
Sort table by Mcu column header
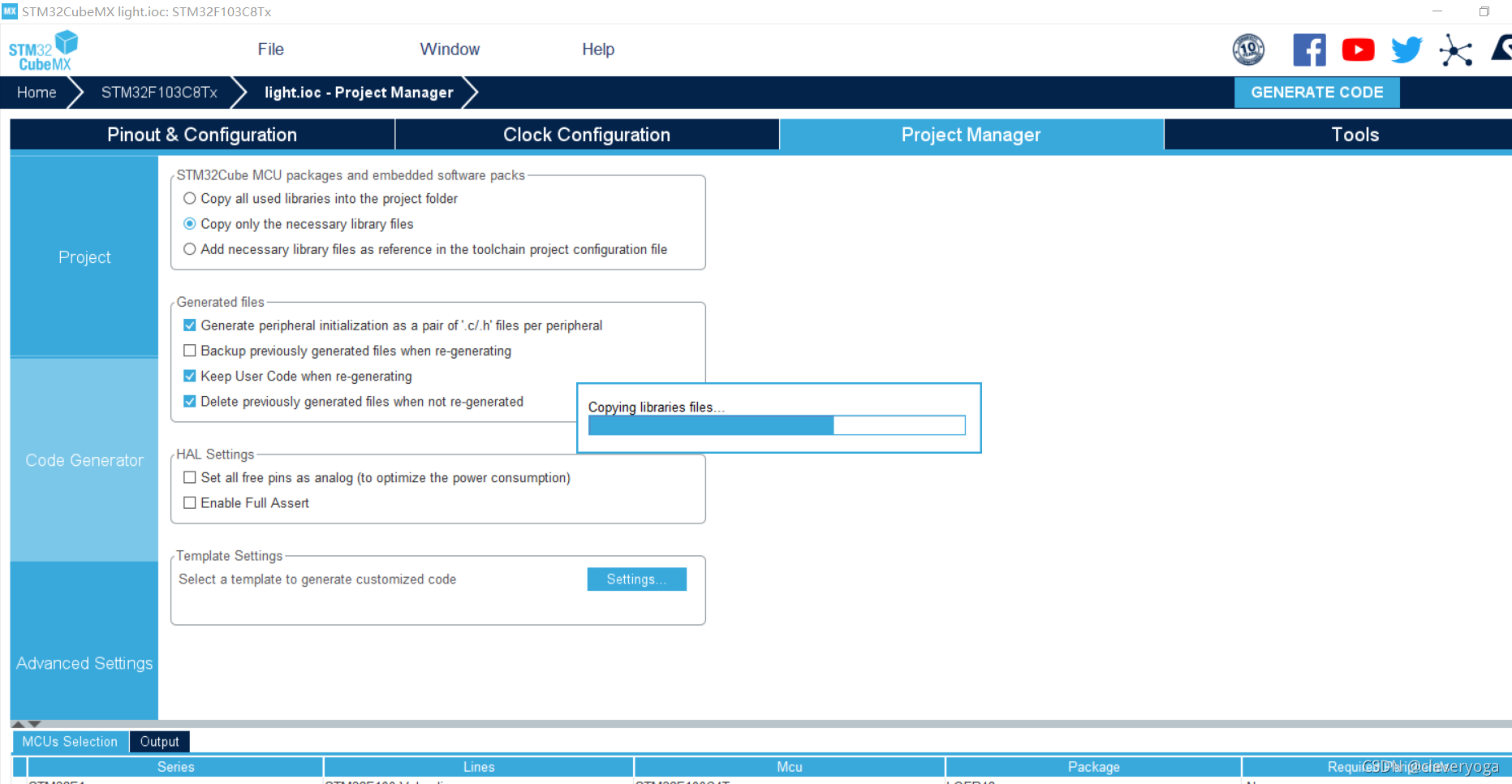pyautogui.click(x=789, y=767)
